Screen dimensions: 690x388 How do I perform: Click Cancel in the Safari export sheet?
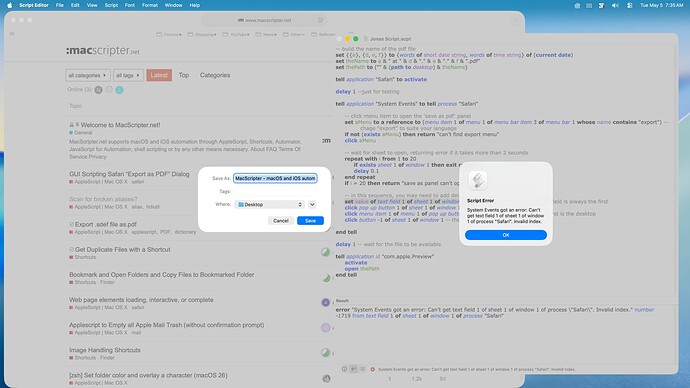tap(281, 220)
